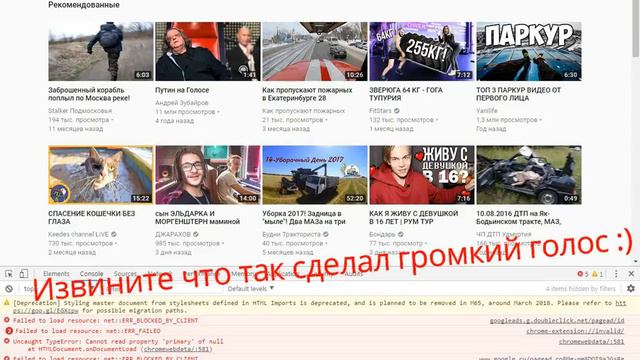The width and height of the screenshot is (640, 360).
Task: Switch to the Console tab in DevTools
Action: (x=91, y=273)
